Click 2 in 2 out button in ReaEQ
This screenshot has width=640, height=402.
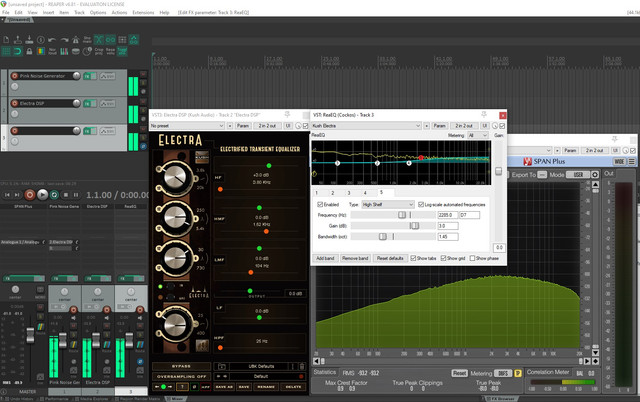pyautogui.click(x=464, y=126)
